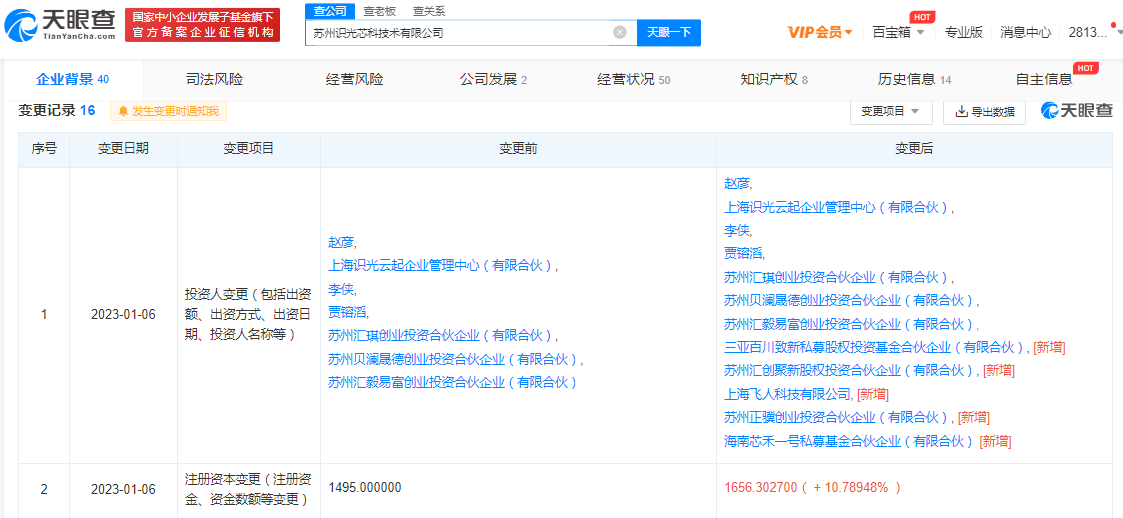Screen dimensions: 1123x518
Task: Open the 知识产权 tab
Action: point(774,80)
